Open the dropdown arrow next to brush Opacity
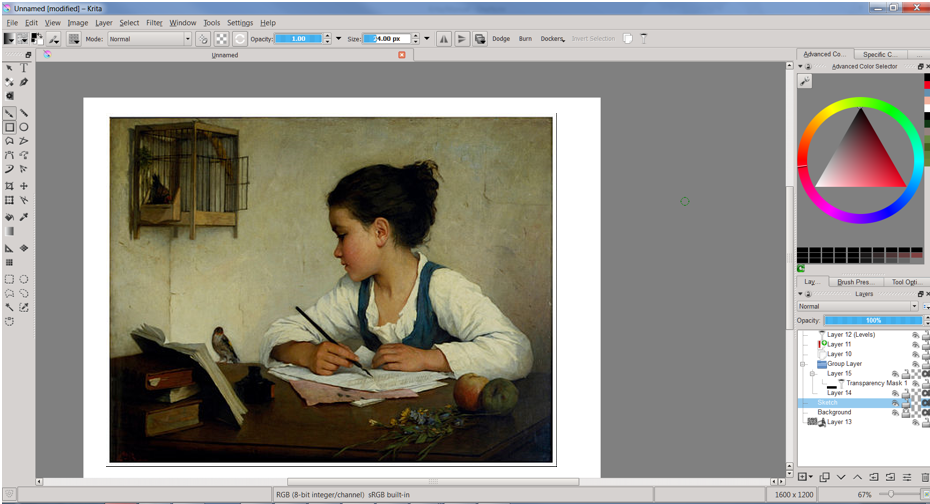The width and height of the screenshot is (930, 504). (339, 39)
